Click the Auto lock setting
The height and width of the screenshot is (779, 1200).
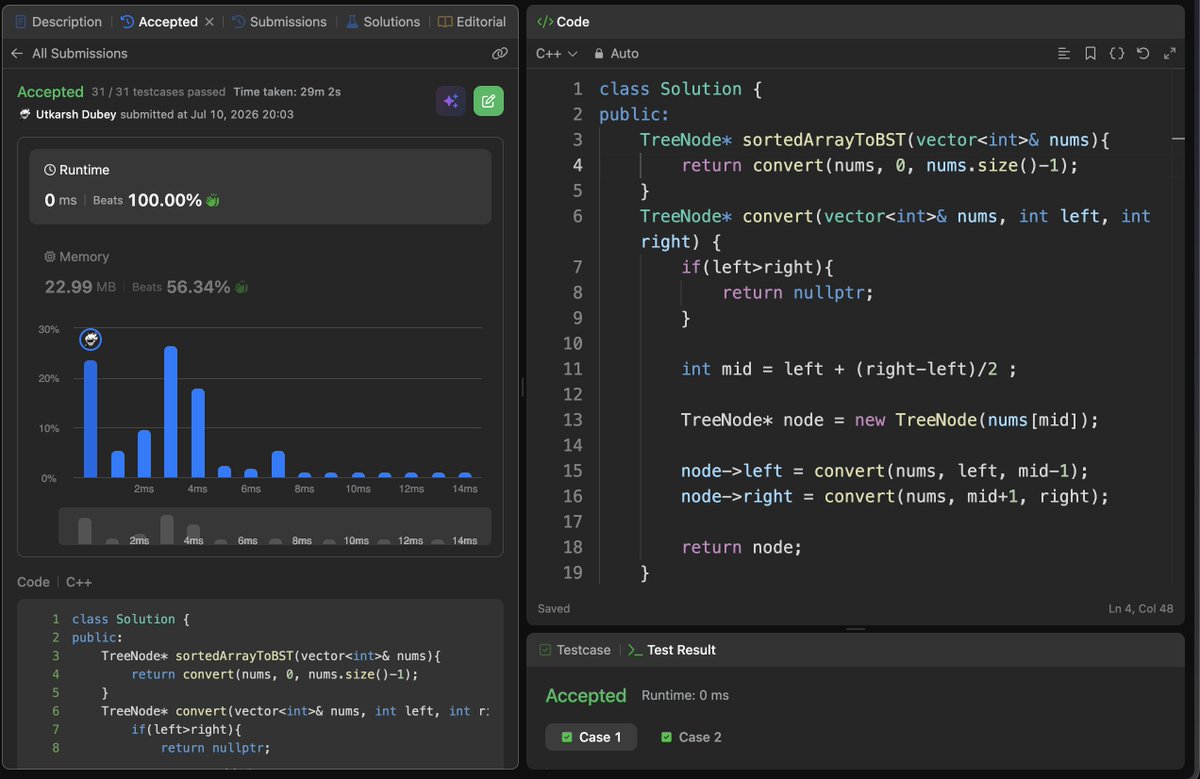point(616,54)
